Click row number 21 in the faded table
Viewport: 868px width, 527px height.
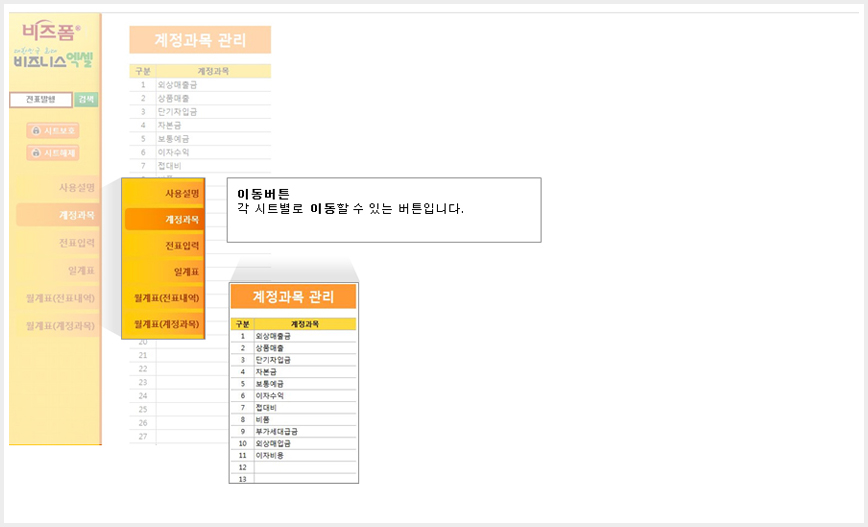143,355
